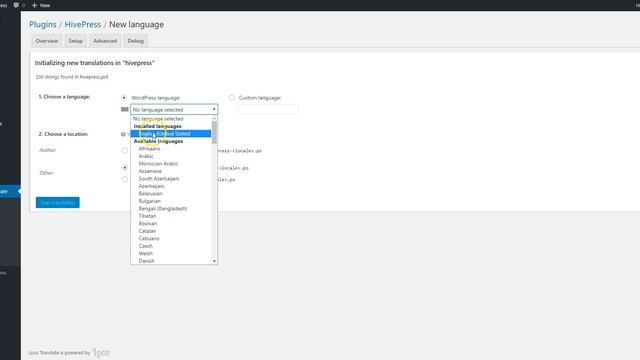Choose Welsh from the language list

click(x=171, y=253)
